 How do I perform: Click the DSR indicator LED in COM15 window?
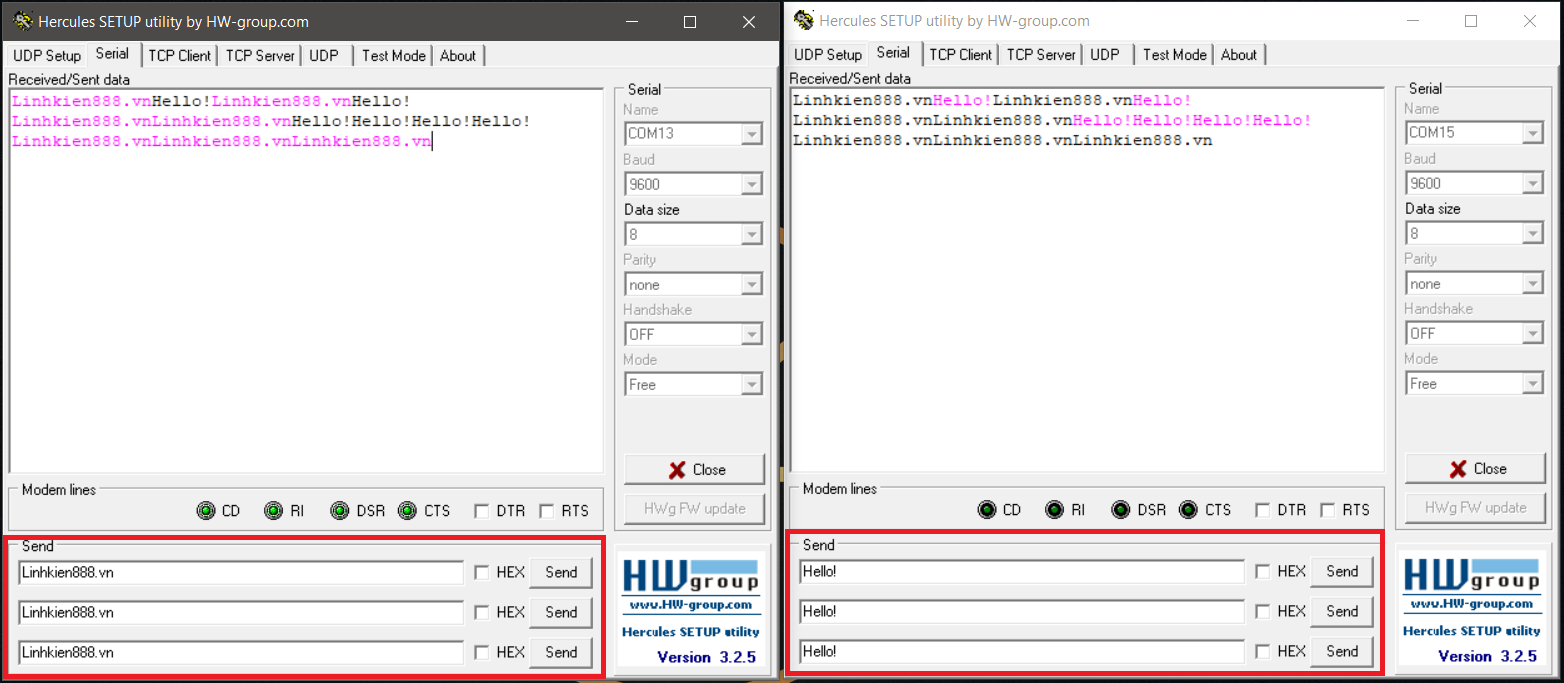point(1121,510)
